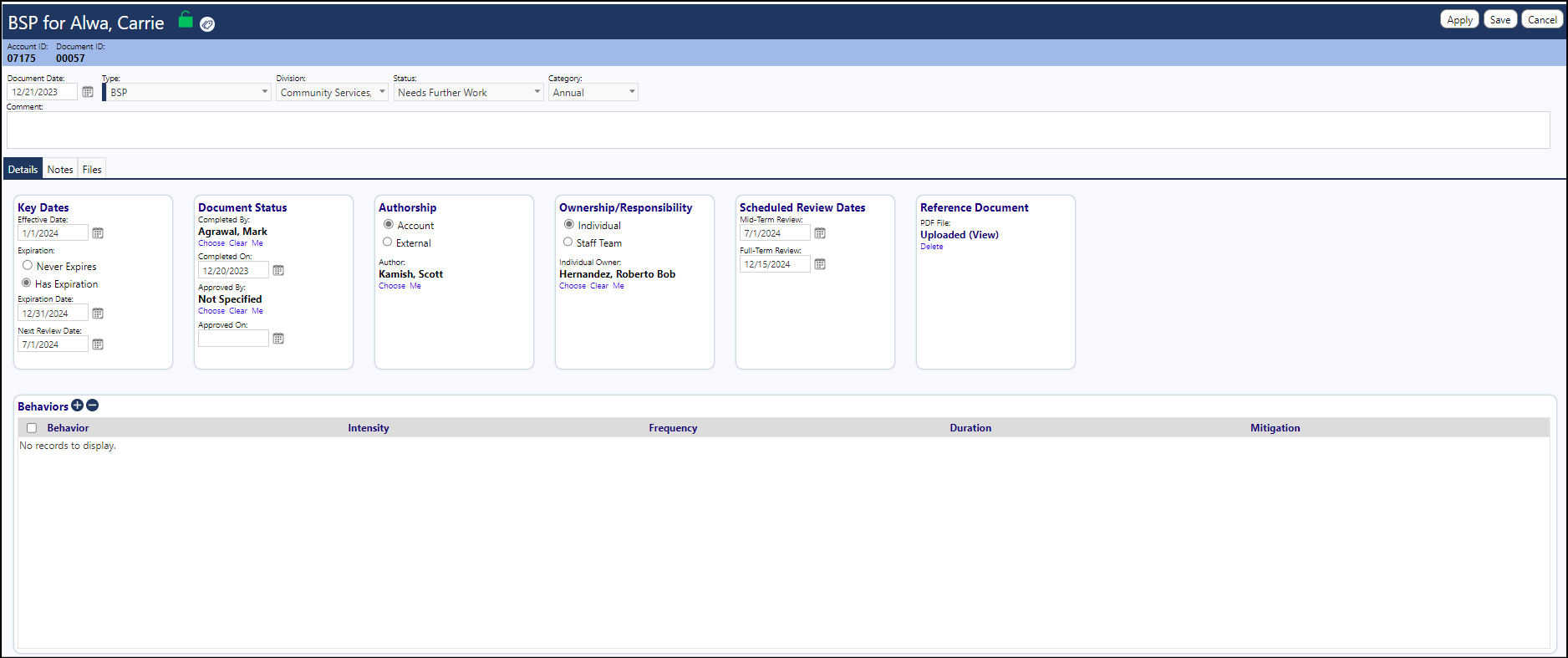Click Me under Completed By
The height and width of the screenshot is (658, 1568).
click(257, 243)
